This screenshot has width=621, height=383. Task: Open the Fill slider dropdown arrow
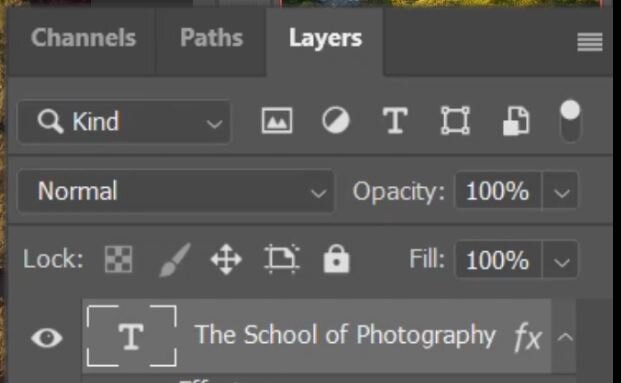(561, 261)
